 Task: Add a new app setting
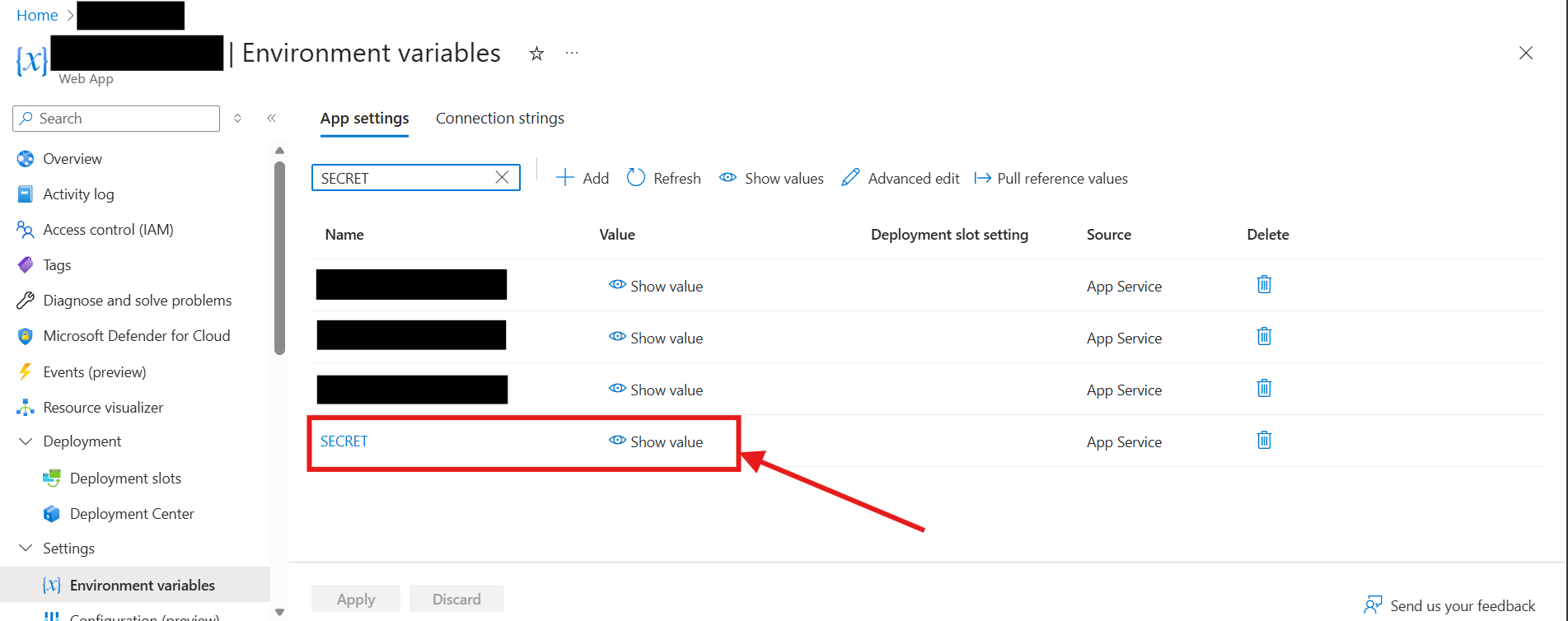(583, 178)
